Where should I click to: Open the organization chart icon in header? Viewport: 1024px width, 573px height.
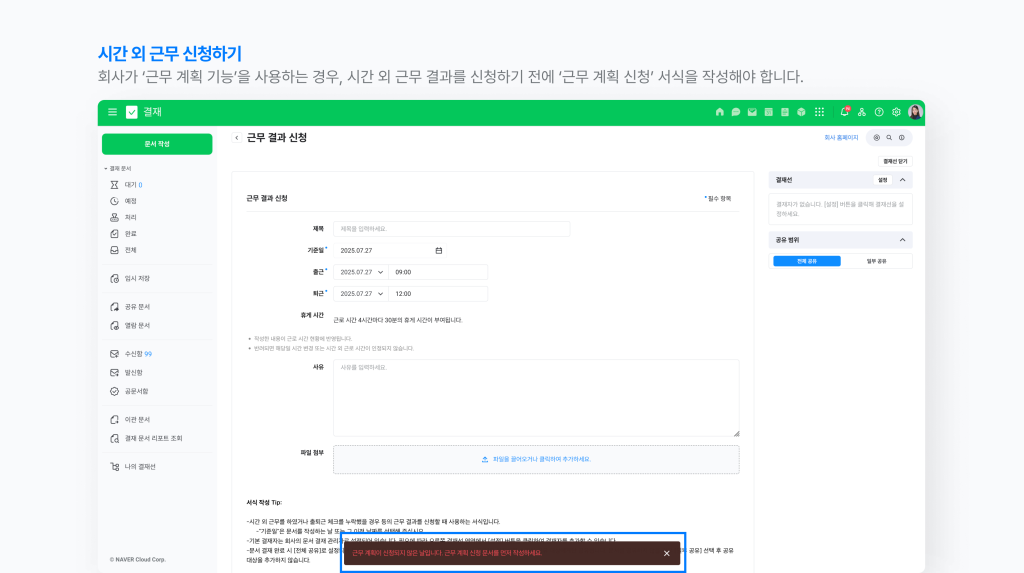[x=862, y=112]
